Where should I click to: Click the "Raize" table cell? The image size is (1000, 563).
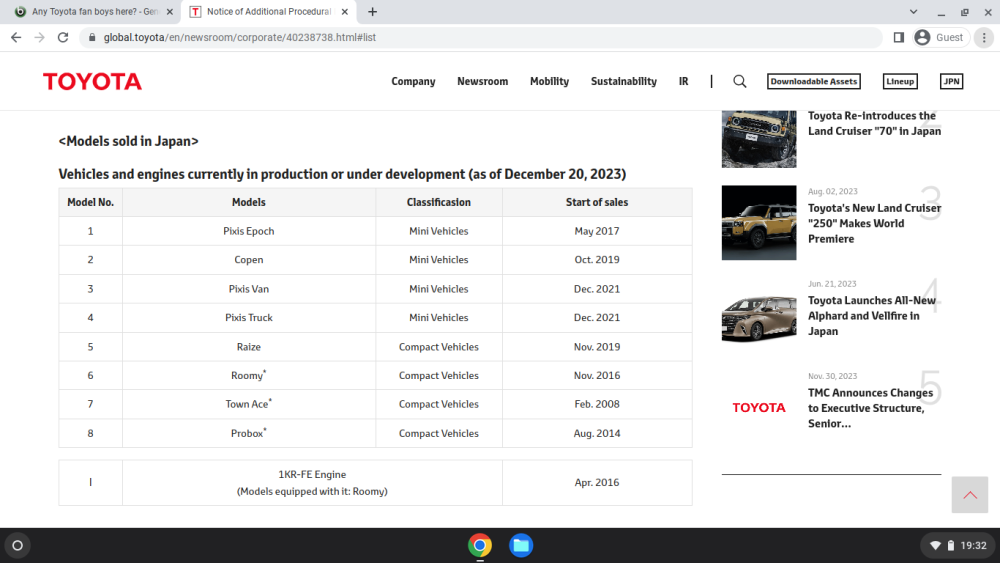(x=249, y=347)
